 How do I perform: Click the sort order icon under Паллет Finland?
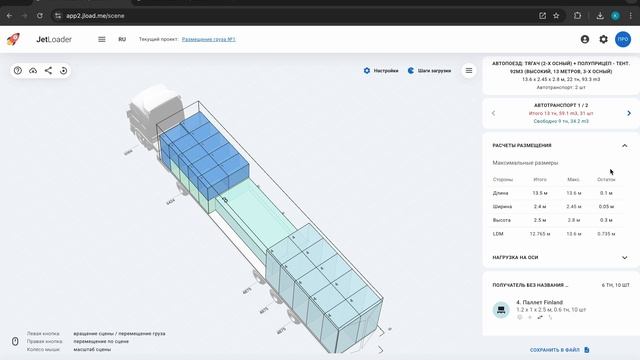click(550, 317)
